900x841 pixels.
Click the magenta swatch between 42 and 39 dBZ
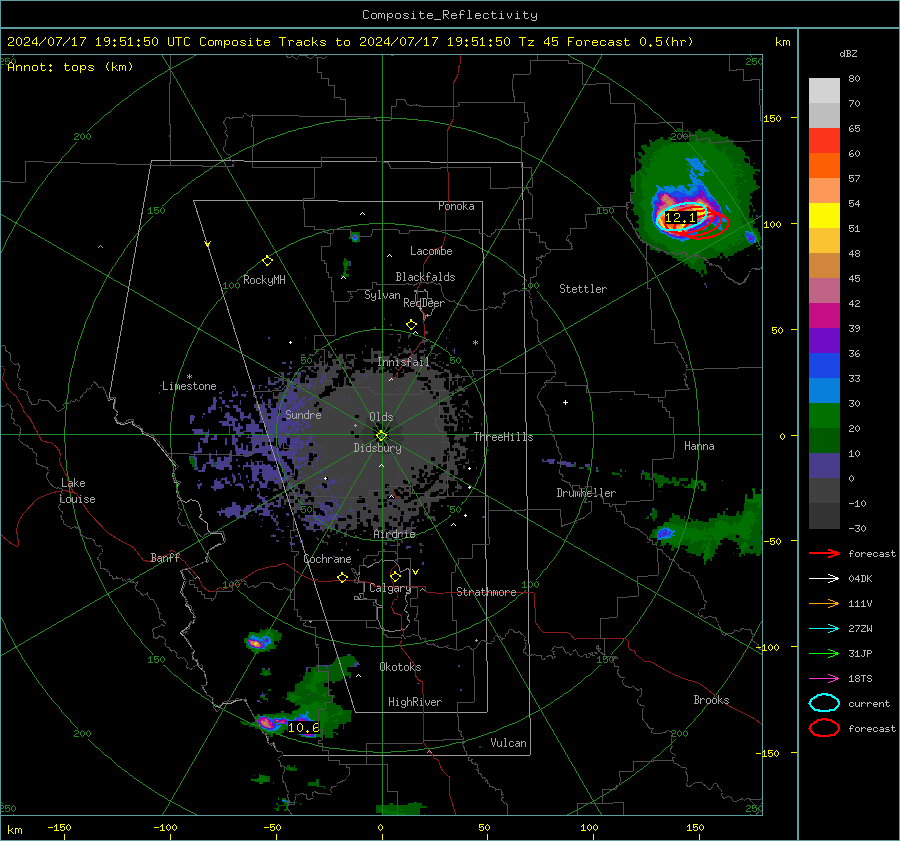point(824,316)
